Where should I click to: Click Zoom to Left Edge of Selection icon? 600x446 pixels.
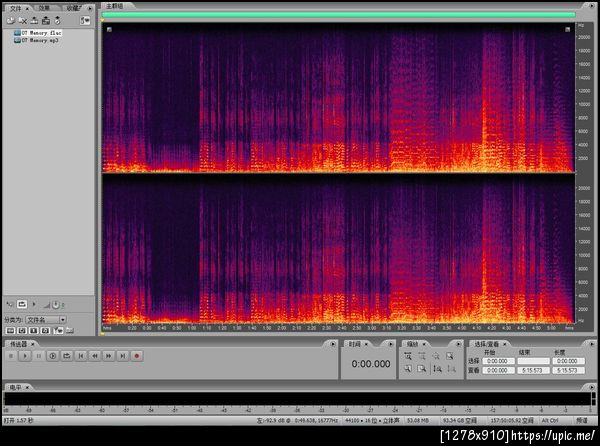(408, 369)
